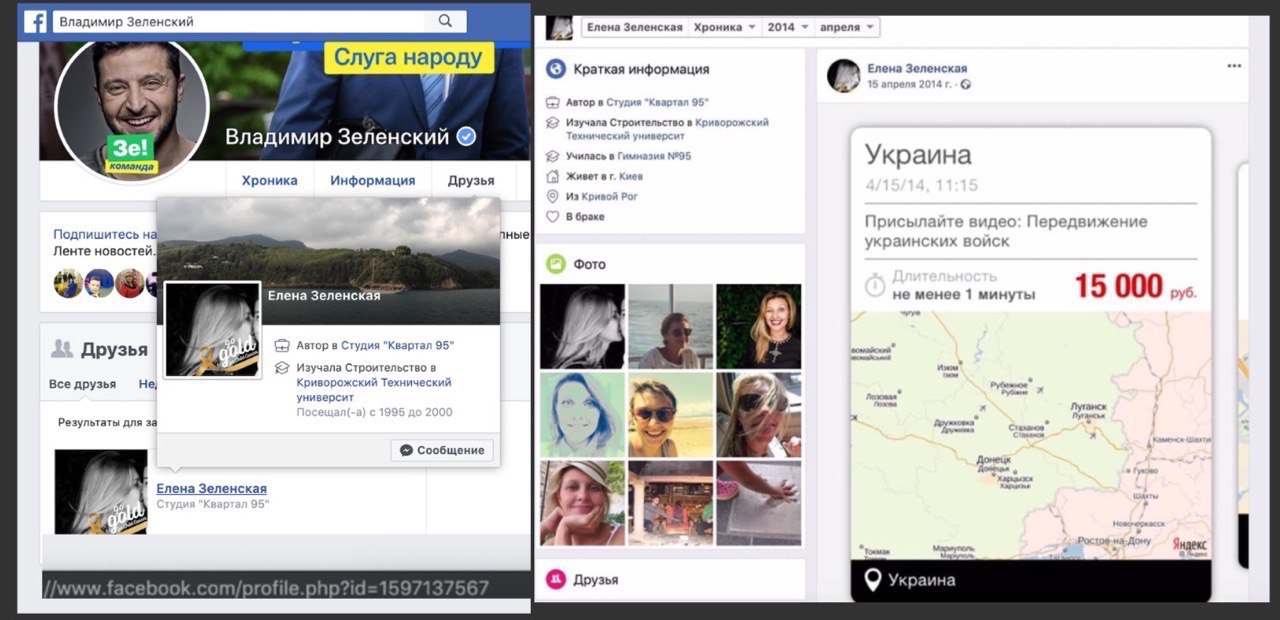
Task: Click the Киев city link
Action: pos(630,176)
